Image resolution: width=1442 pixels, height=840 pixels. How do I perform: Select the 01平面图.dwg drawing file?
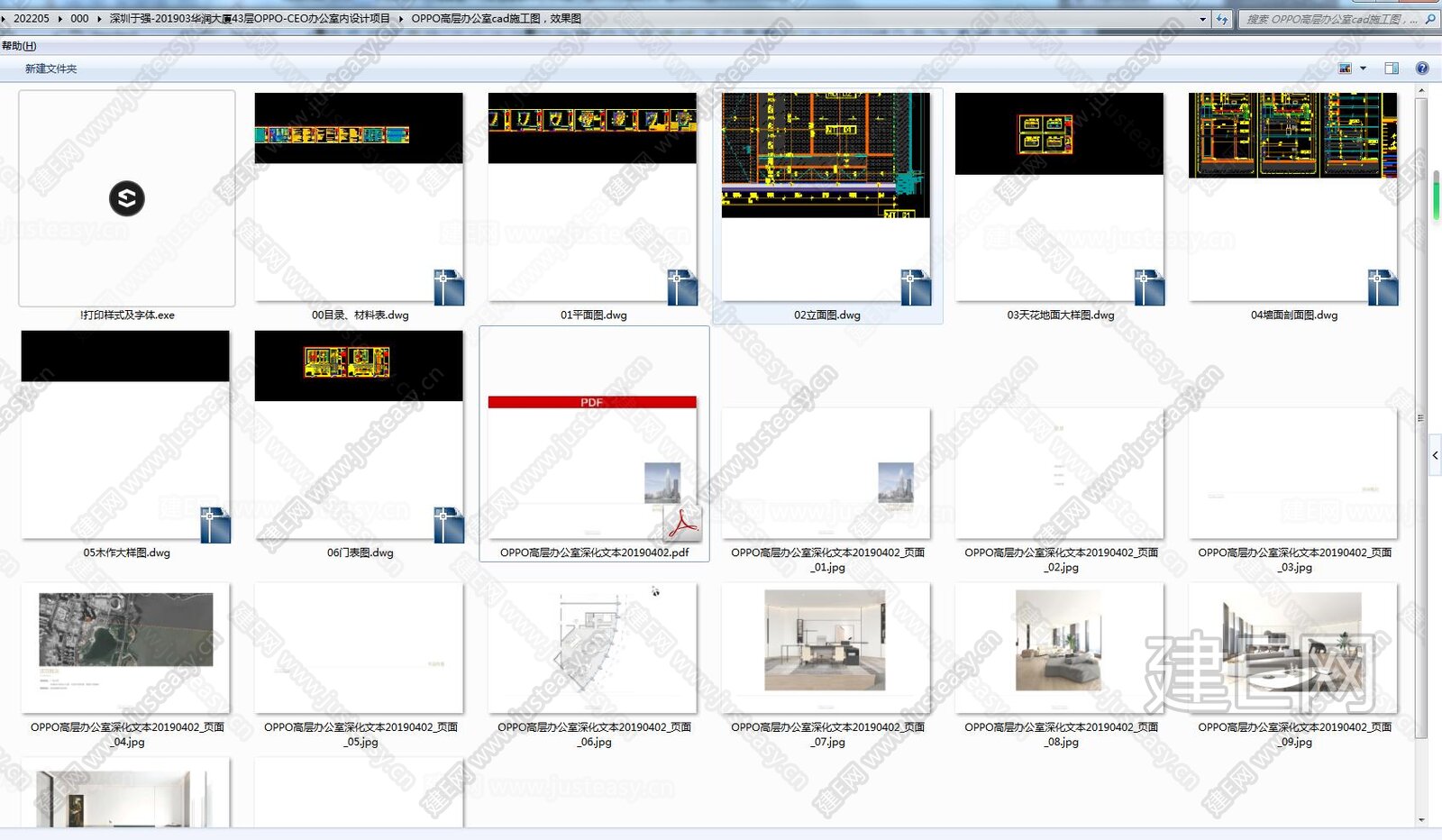pyautogui.click(x=593, y=206)
